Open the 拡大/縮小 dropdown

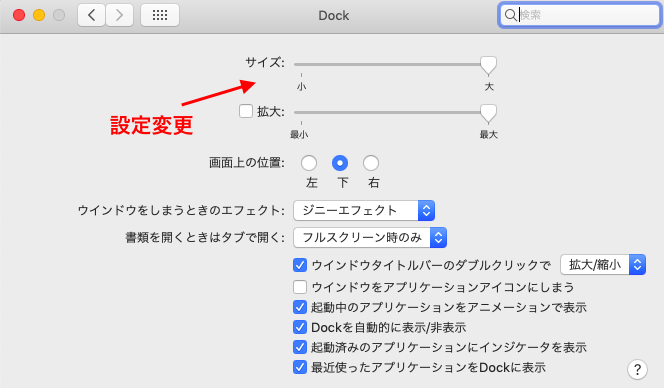(x=603, y=265)
